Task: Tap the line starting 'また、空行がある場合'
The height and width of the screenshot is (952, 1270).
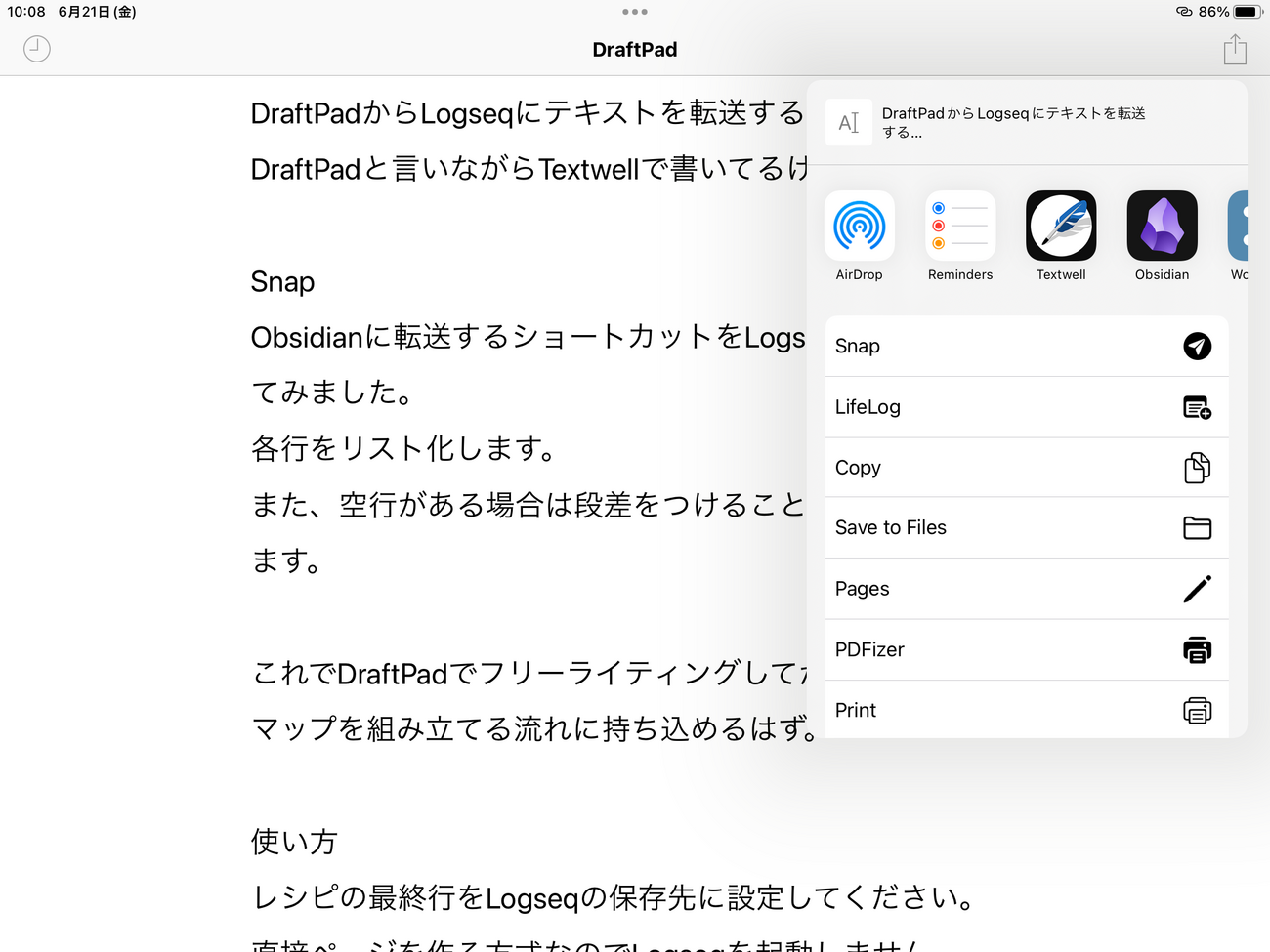Action: 529,505
